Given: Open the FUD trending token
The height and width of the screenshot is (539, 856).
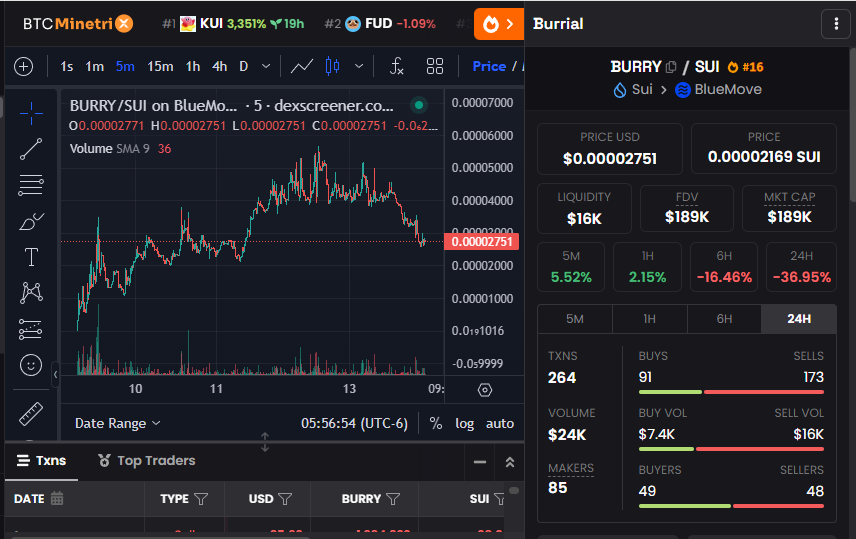Looking at the screenshot, I should [379, 24].
